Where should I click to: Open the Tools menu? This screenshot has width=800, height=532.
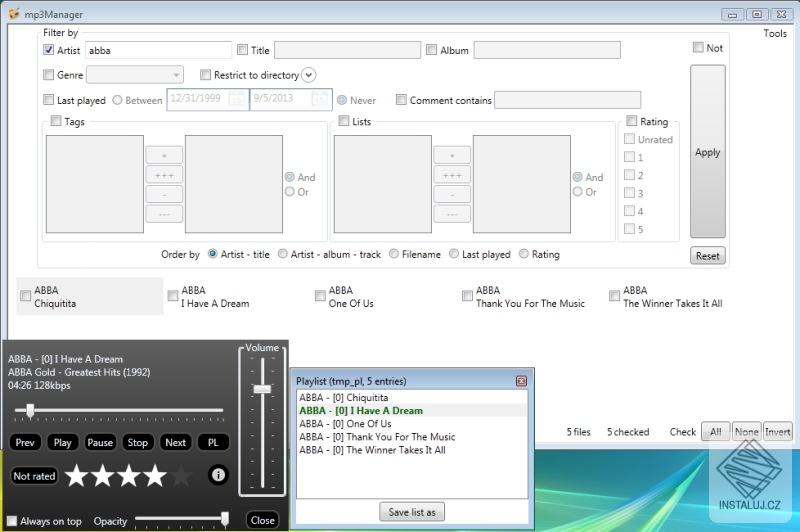(x=775, y=33)
